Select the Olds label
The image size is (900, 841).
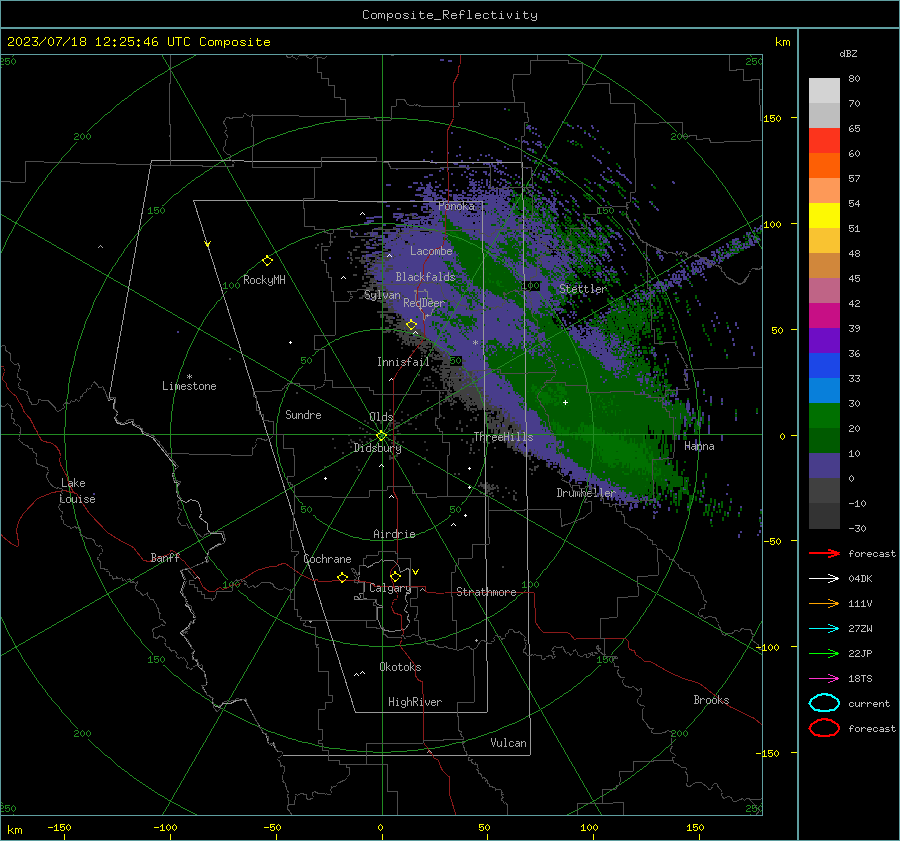click(381, 417)
